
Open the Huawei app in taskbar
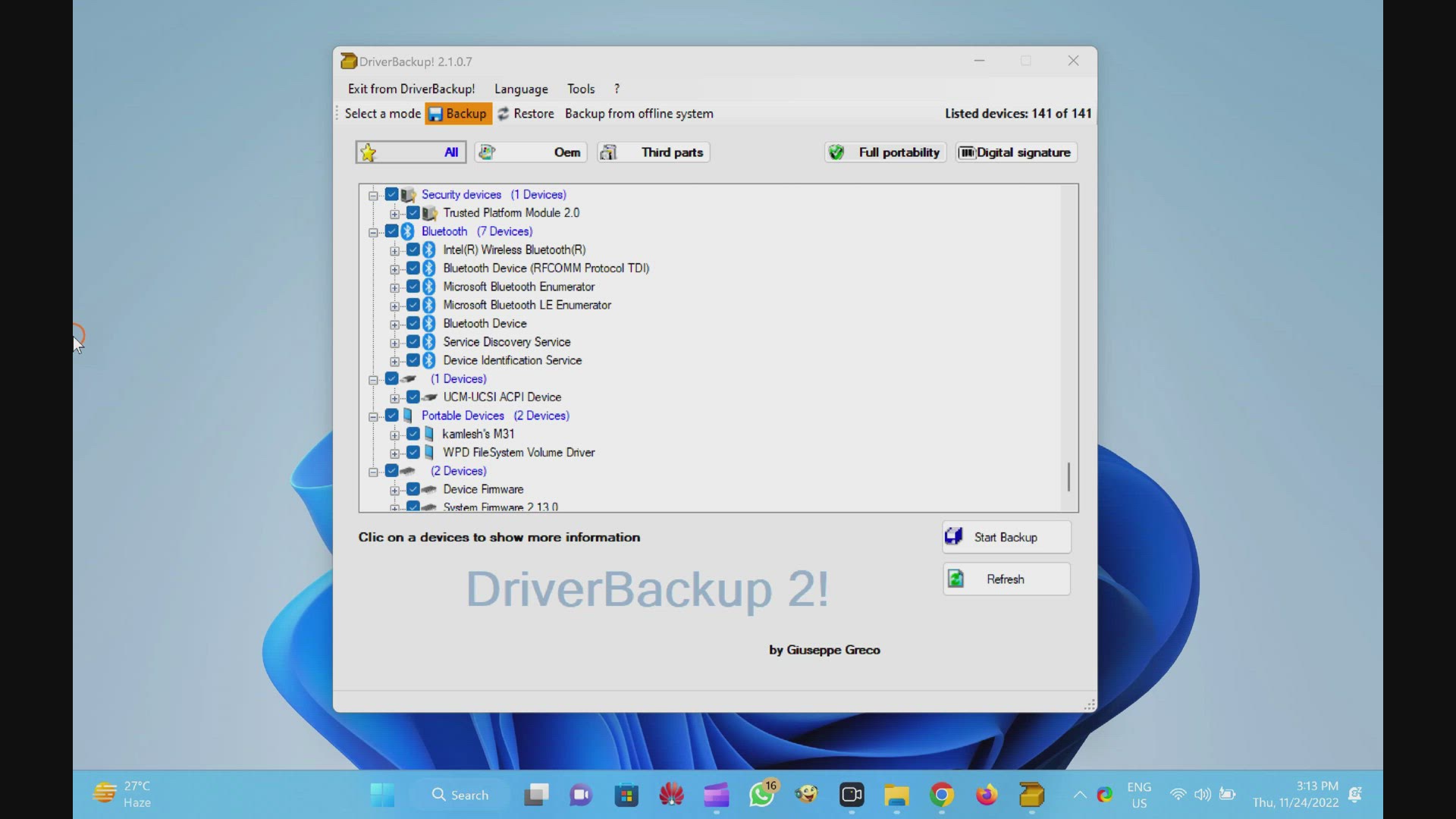[672, 795]
